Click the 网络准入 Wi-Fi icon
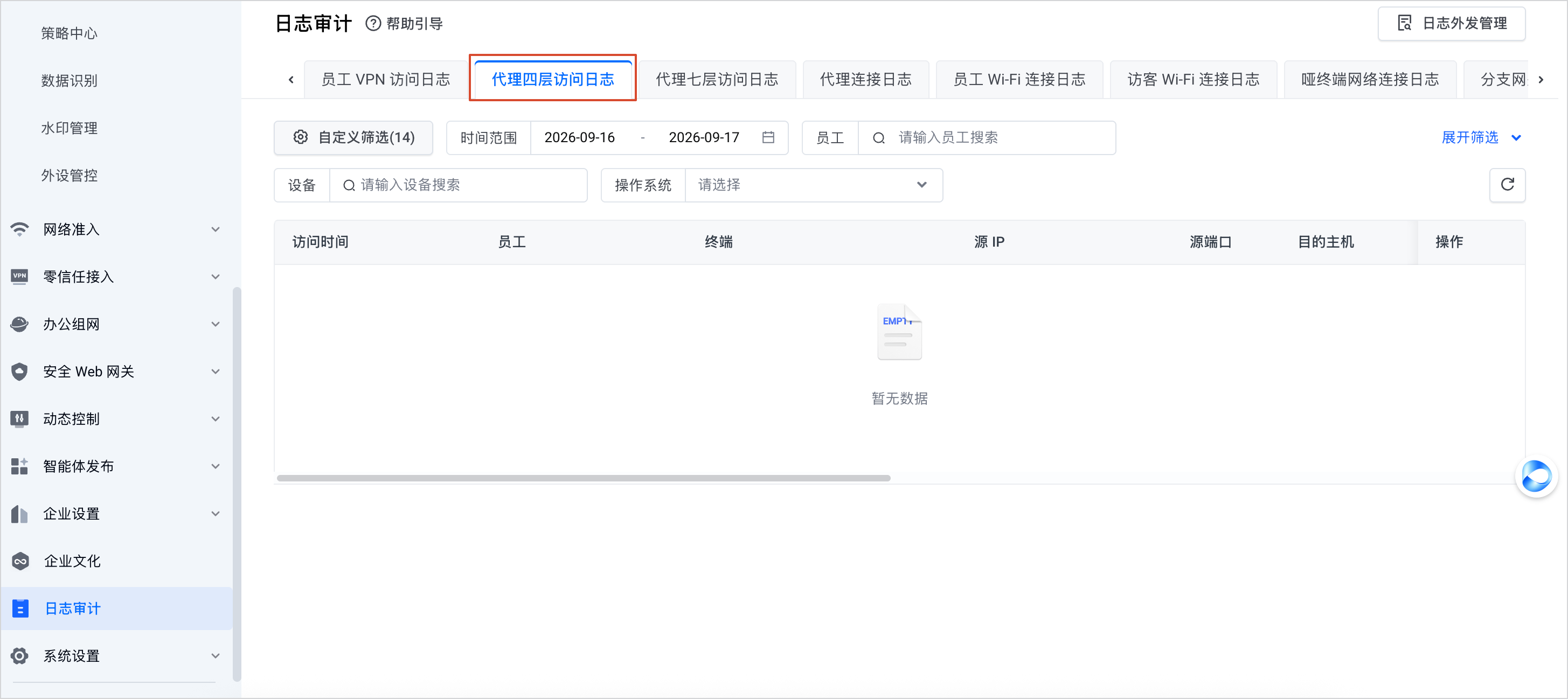Image resolution: width=1568 pixels, height=699 pixels. [19, 229]
